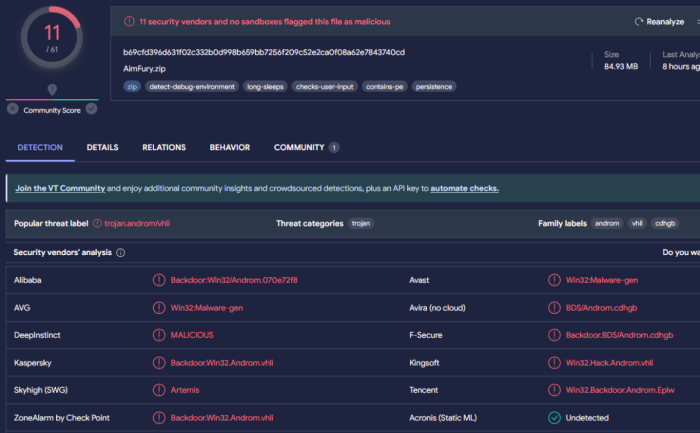Click the checks-user-input tag
The width and height of the screenshot is (700, 433).
(325, 87)
